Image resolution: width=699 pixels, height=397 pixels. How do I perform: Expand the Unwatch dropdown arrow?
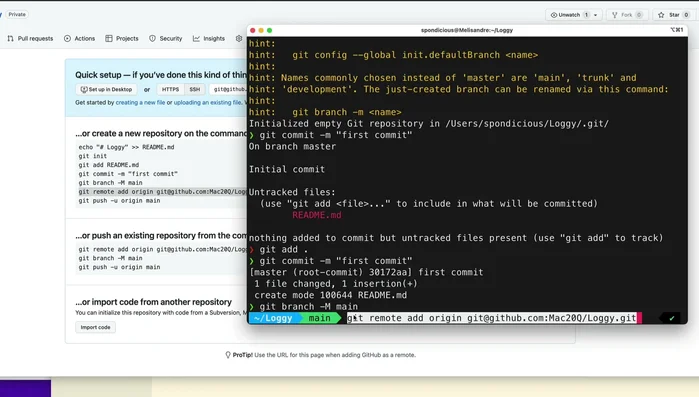[596, 15]
